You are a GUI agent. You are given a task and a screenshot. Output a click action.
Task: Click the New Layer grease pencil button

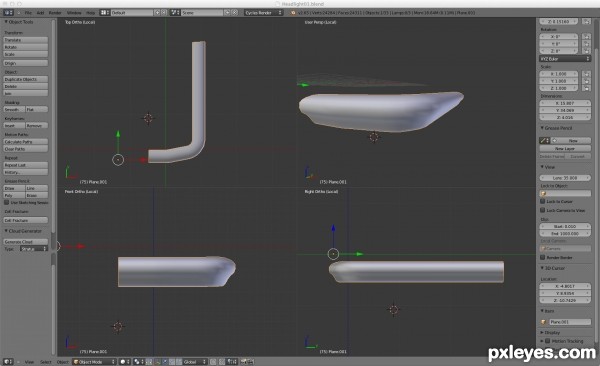click(565, 148)
